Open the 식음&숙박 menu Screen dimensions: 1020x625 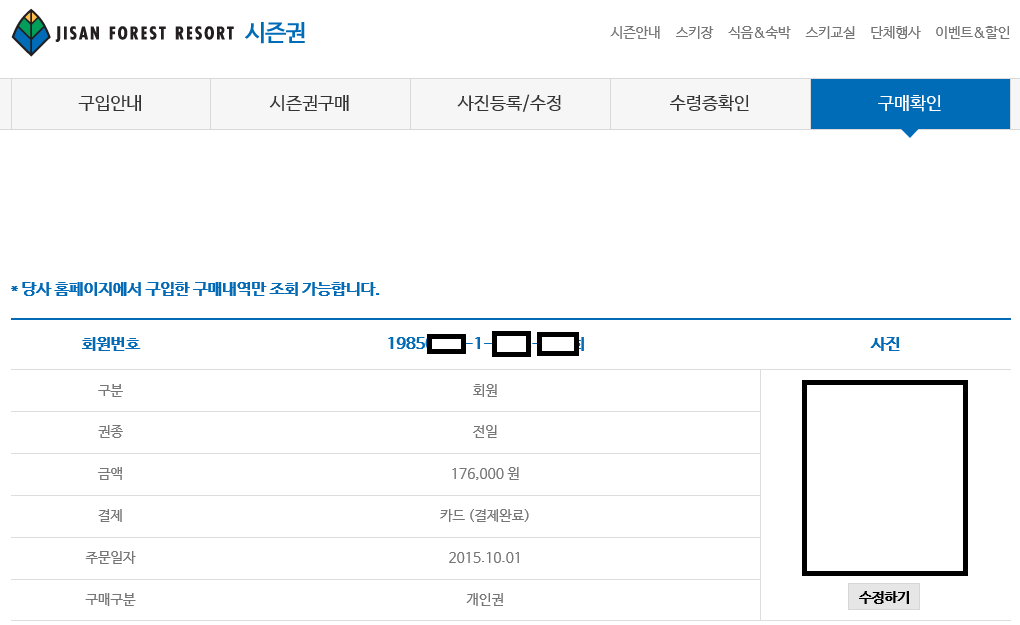click(x=759, y=33)
